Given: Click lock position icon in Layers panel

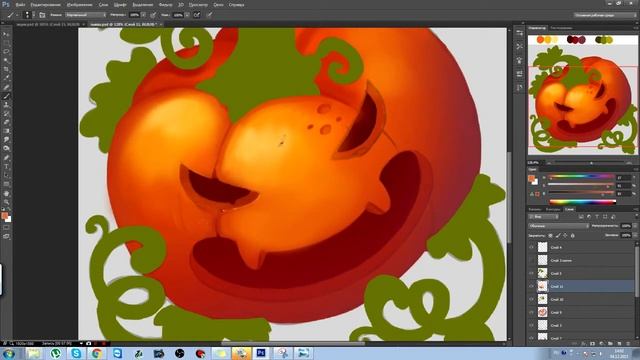Looking at the screenshot, I should tap(565, 236).
